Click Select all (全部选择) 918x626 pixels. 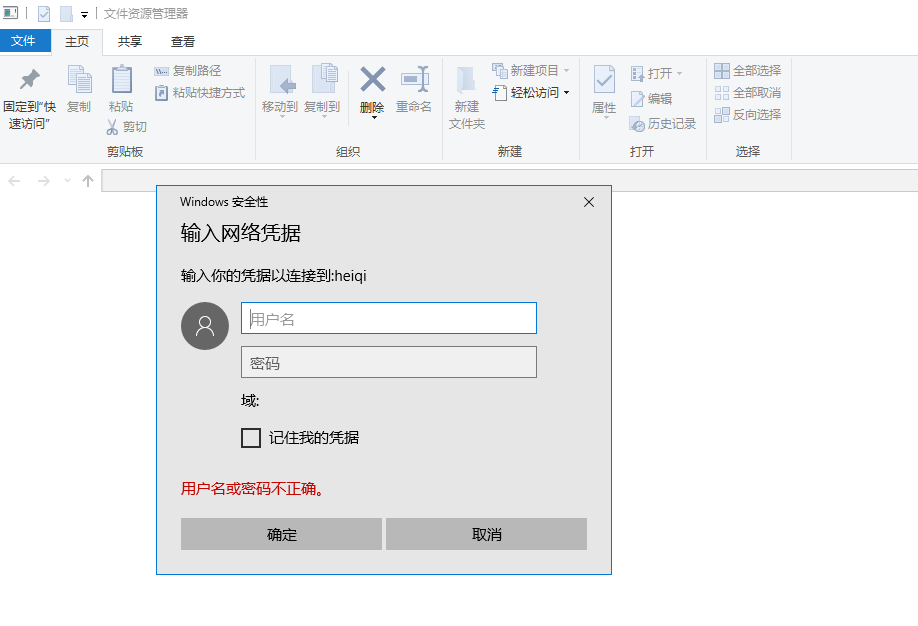[748, 71]
